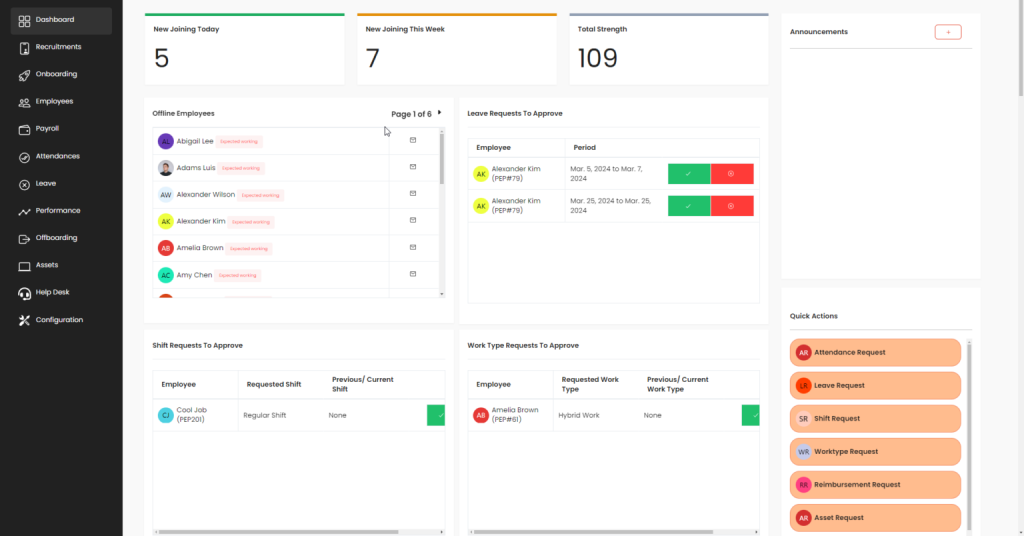Viewport: 1024px width, 536px height.
Task: Approve Alexander Kim's Mar. 5 leave request
Action: tap(689, 174)
